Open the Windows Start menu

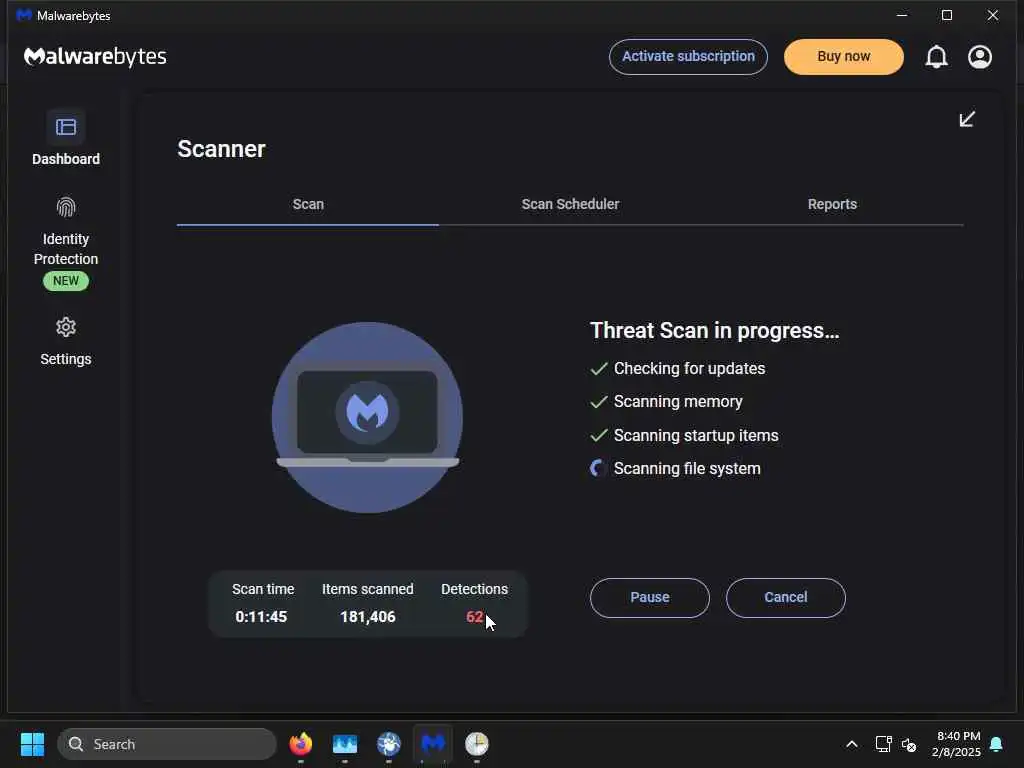[x=32, y=744]
